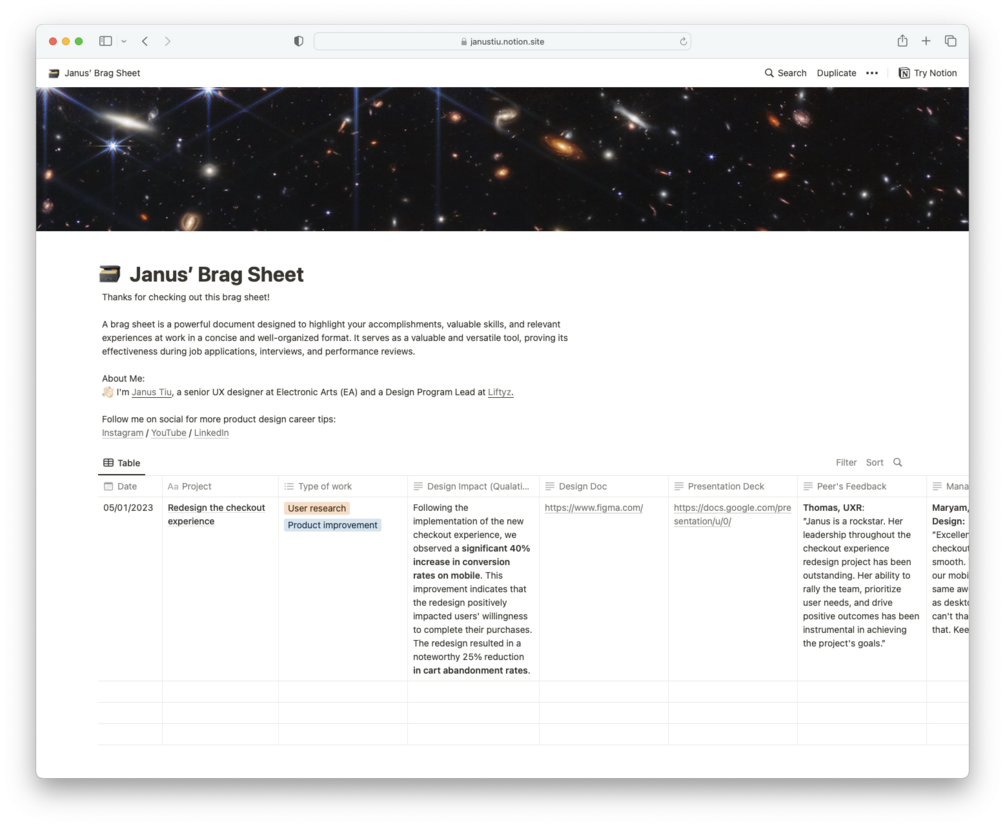The height and width of the screenshot is (826, 1005).
Task: Click the janustiu.notion.site address bar
Action: [x=502, y=42]
